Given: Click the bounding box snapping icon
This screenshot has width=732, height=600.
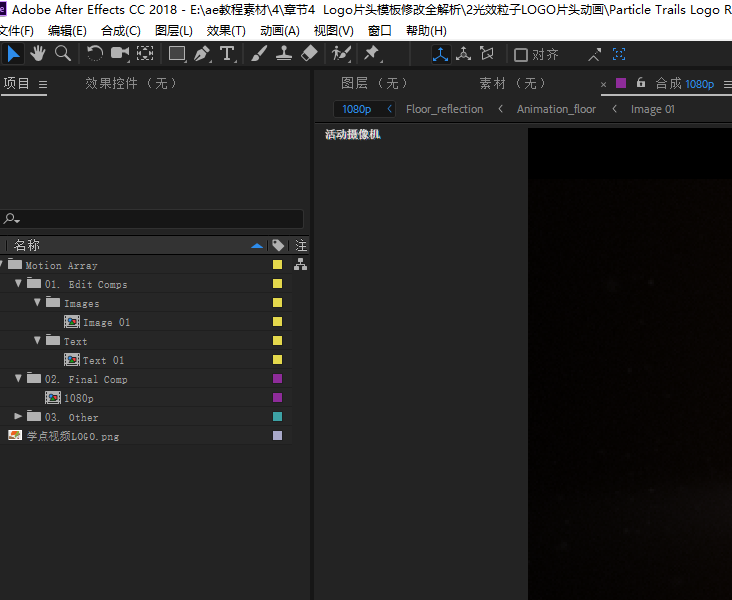Looking at the screenshot, I should (x=619, y=55).
